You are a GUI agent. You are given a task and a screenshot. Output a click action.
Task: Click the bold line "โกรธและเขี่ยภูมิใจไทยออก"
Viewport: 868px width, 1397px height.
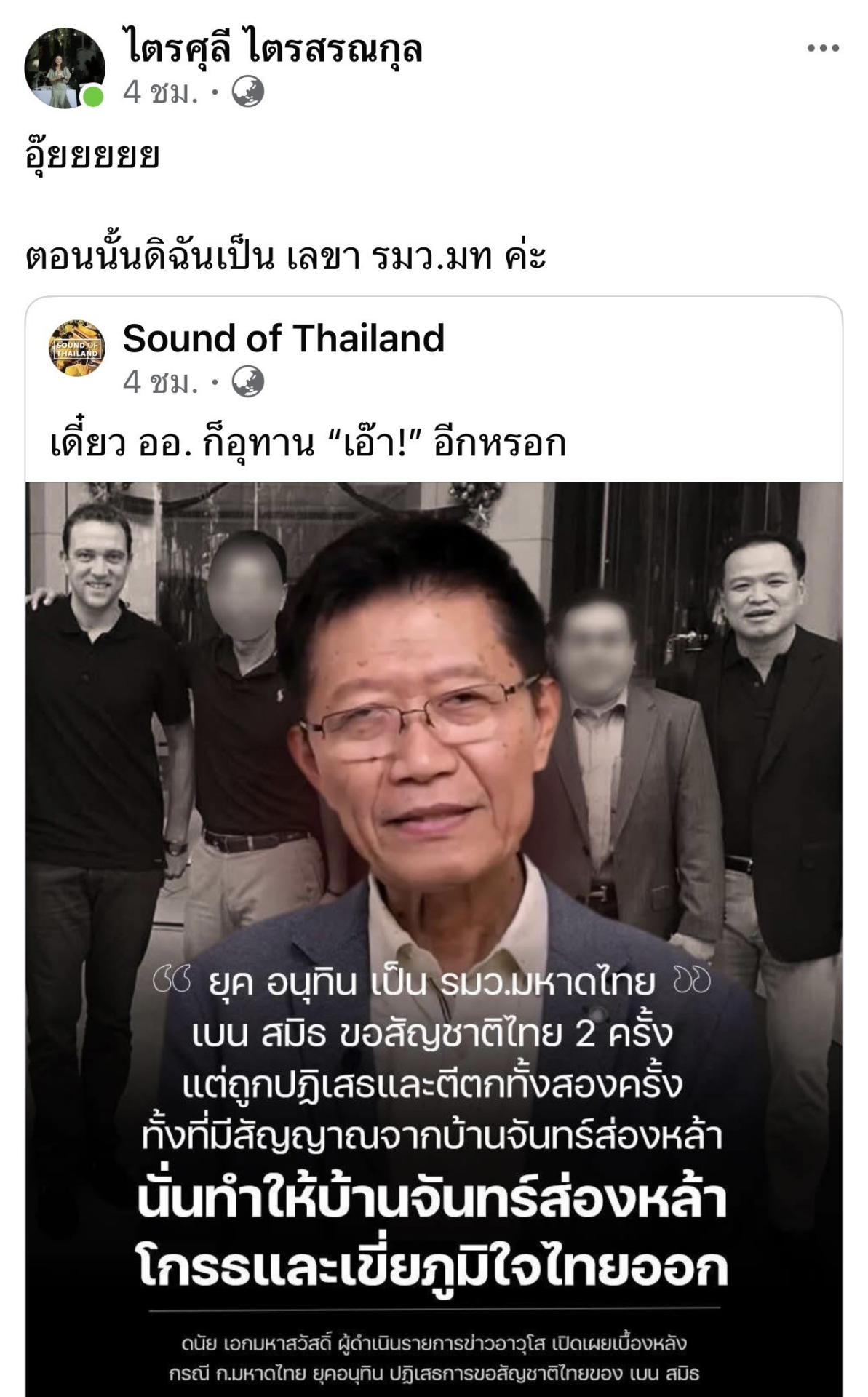[x=432, y=1267]
